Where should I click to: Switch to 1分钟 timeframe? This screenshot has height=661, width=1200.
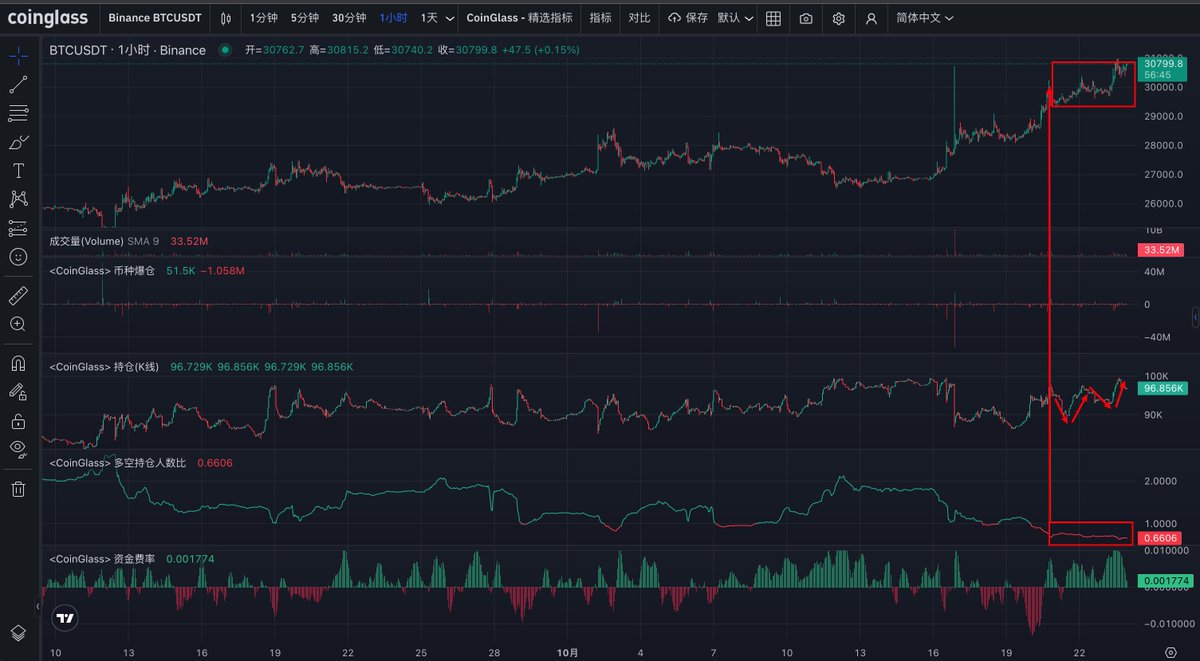click(x=264, y=18)
